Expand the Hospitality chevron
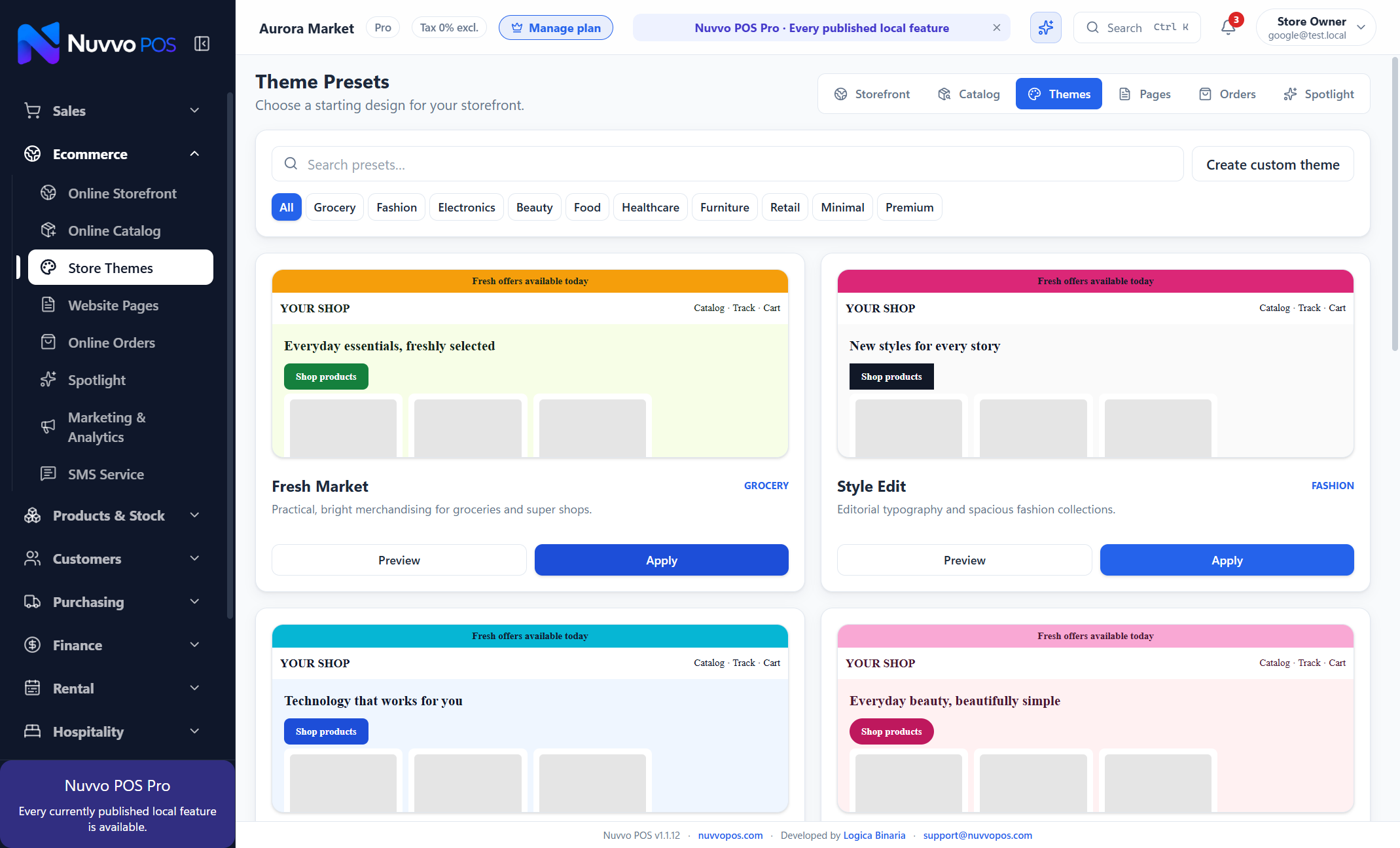The image size is (1400, 848). 194,731
